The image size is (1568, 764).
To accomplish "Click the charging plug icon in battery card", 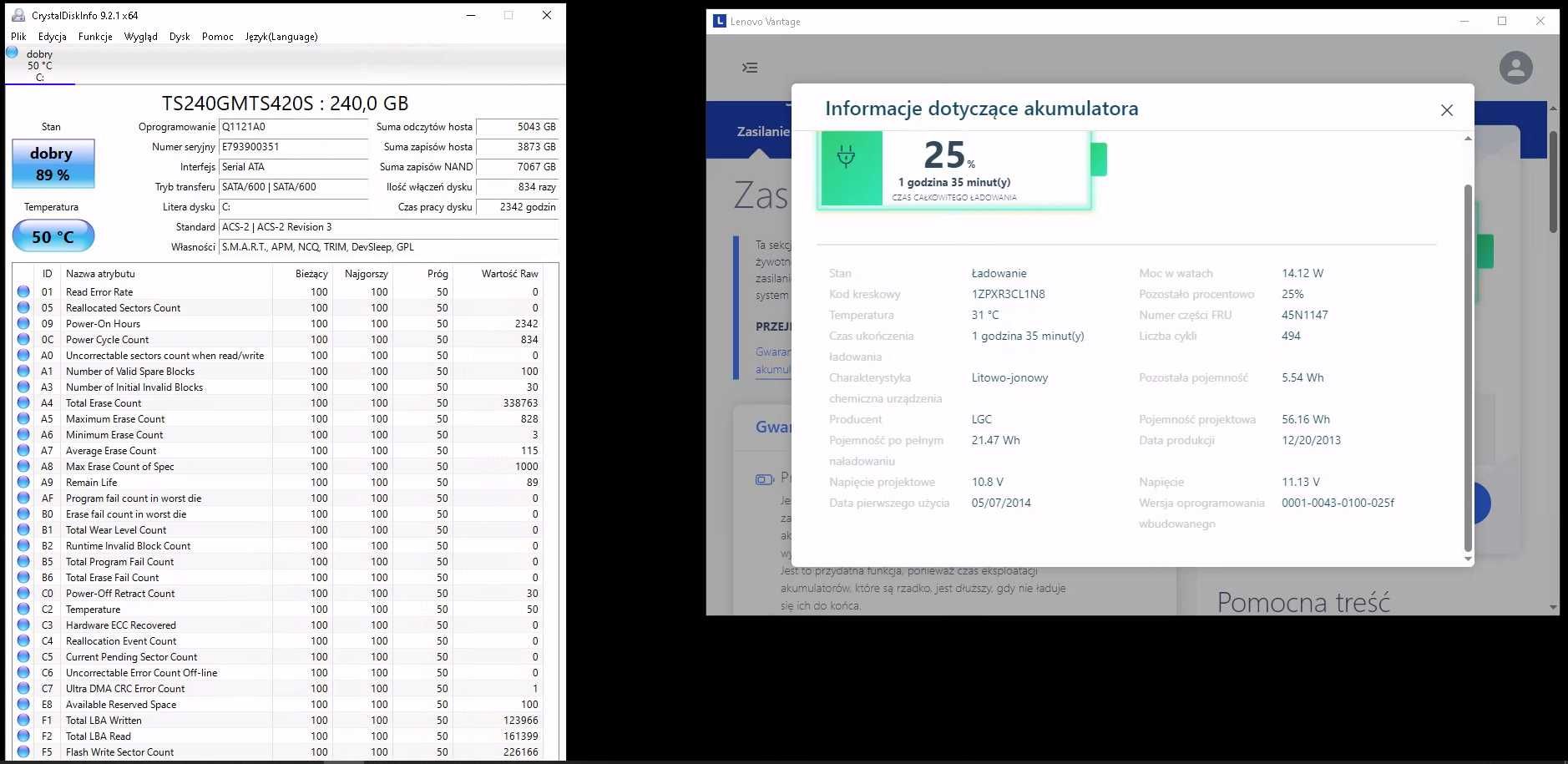I will pyautogui.click(x=846, y=157).
